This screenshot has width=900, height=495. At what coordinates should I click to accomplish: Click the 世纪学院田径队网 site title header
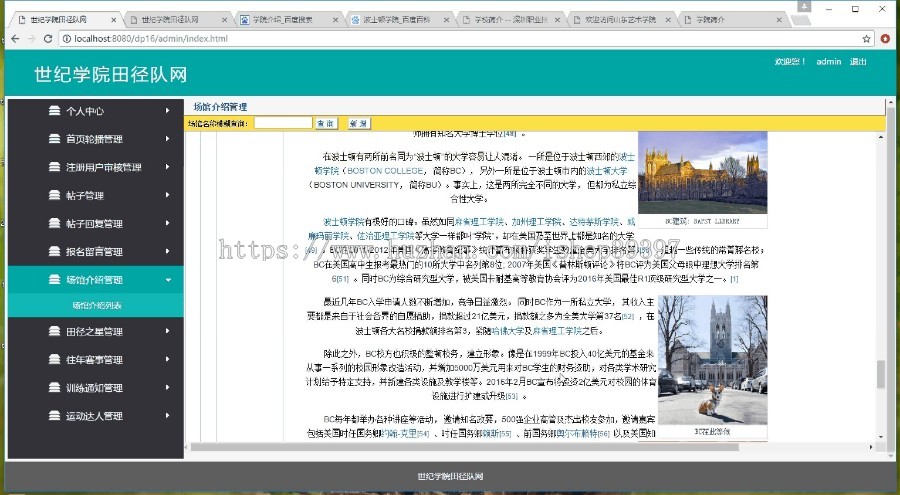pyautogui.click(x=111, y=75)
